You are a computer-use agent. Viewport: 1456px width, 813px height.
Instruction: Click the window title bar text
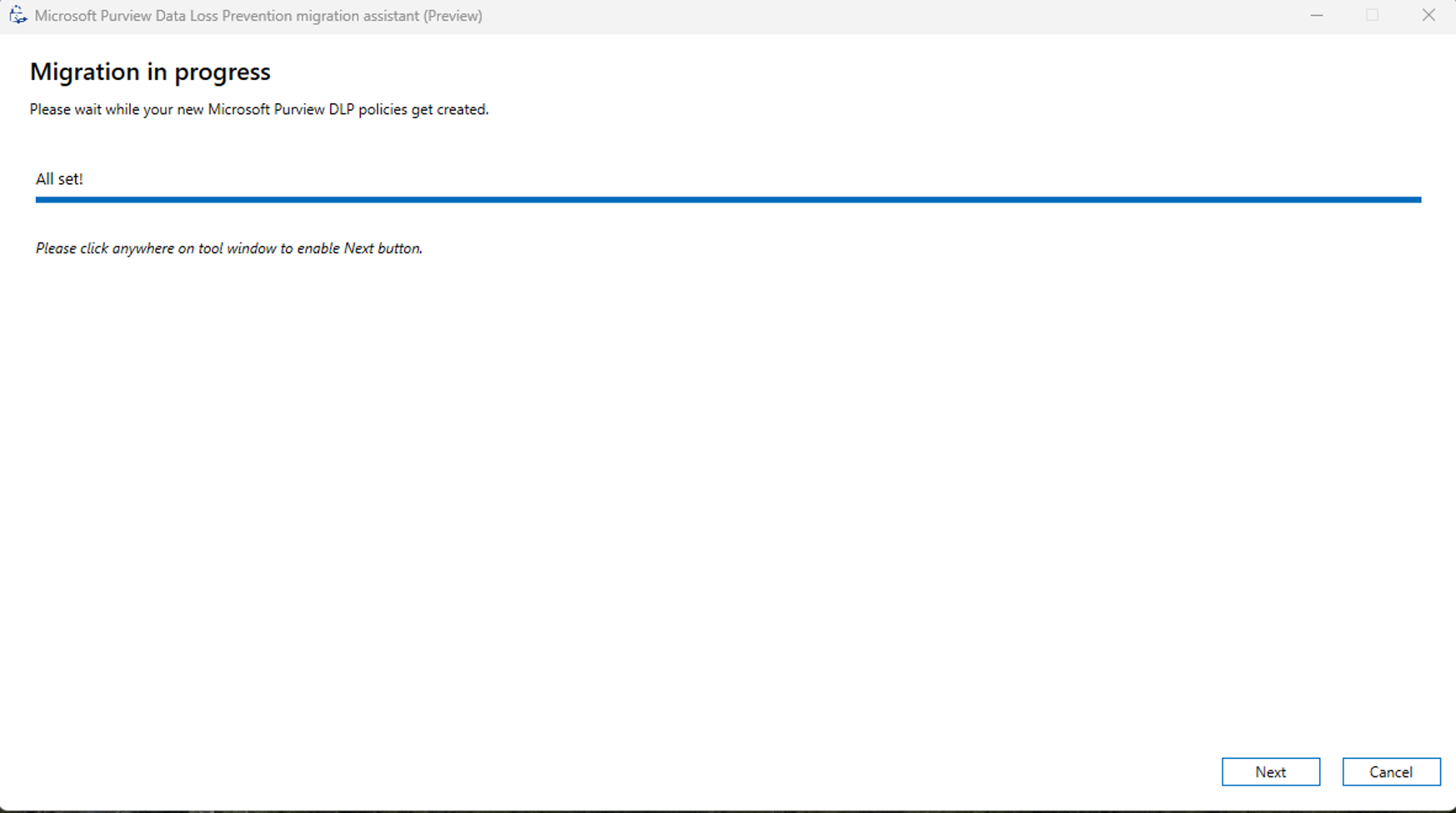[258, 15]
